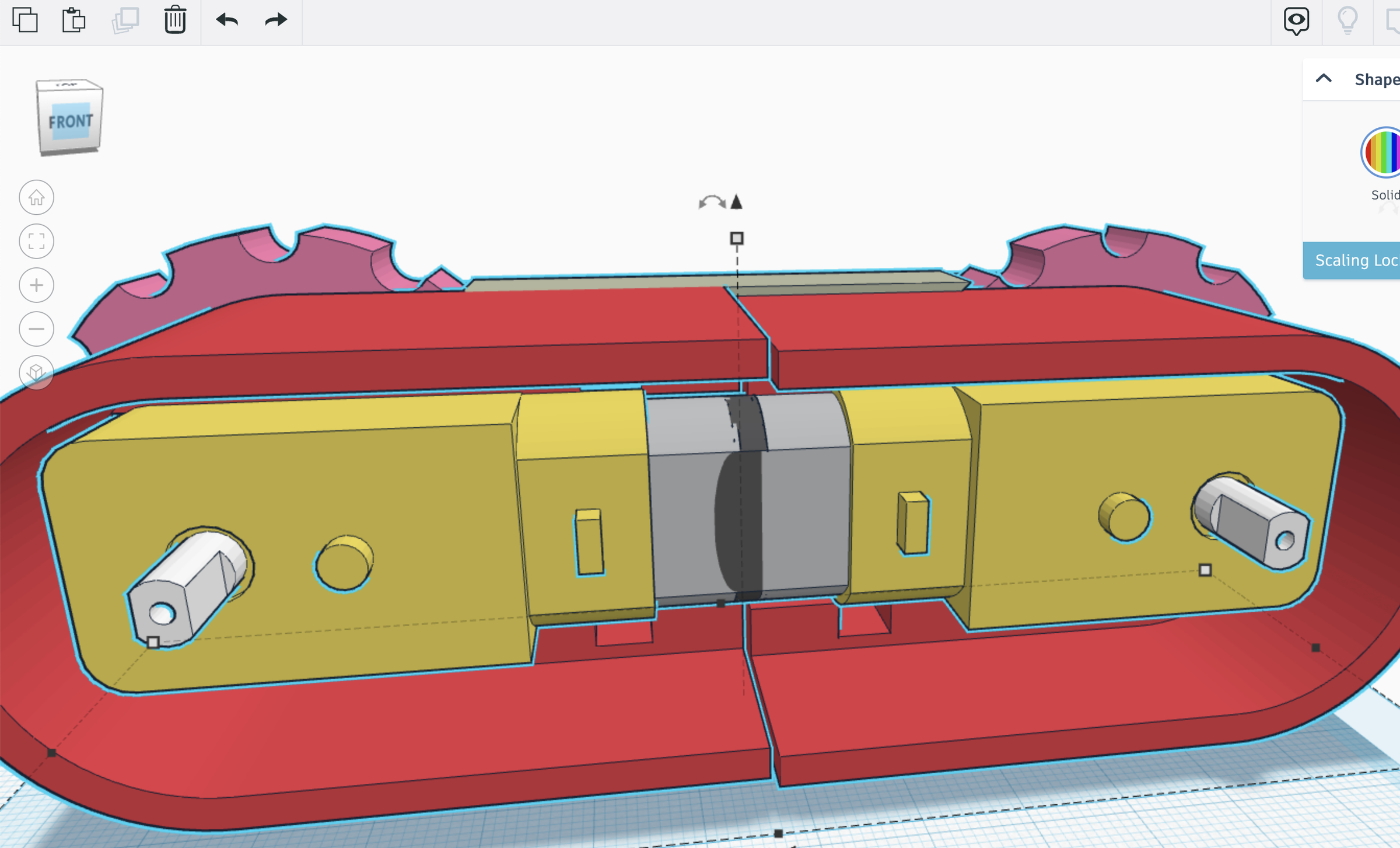The image size is (1400, 848).
Task: Undo the last action
Action: pyautogui.click(x=227, y=20)
